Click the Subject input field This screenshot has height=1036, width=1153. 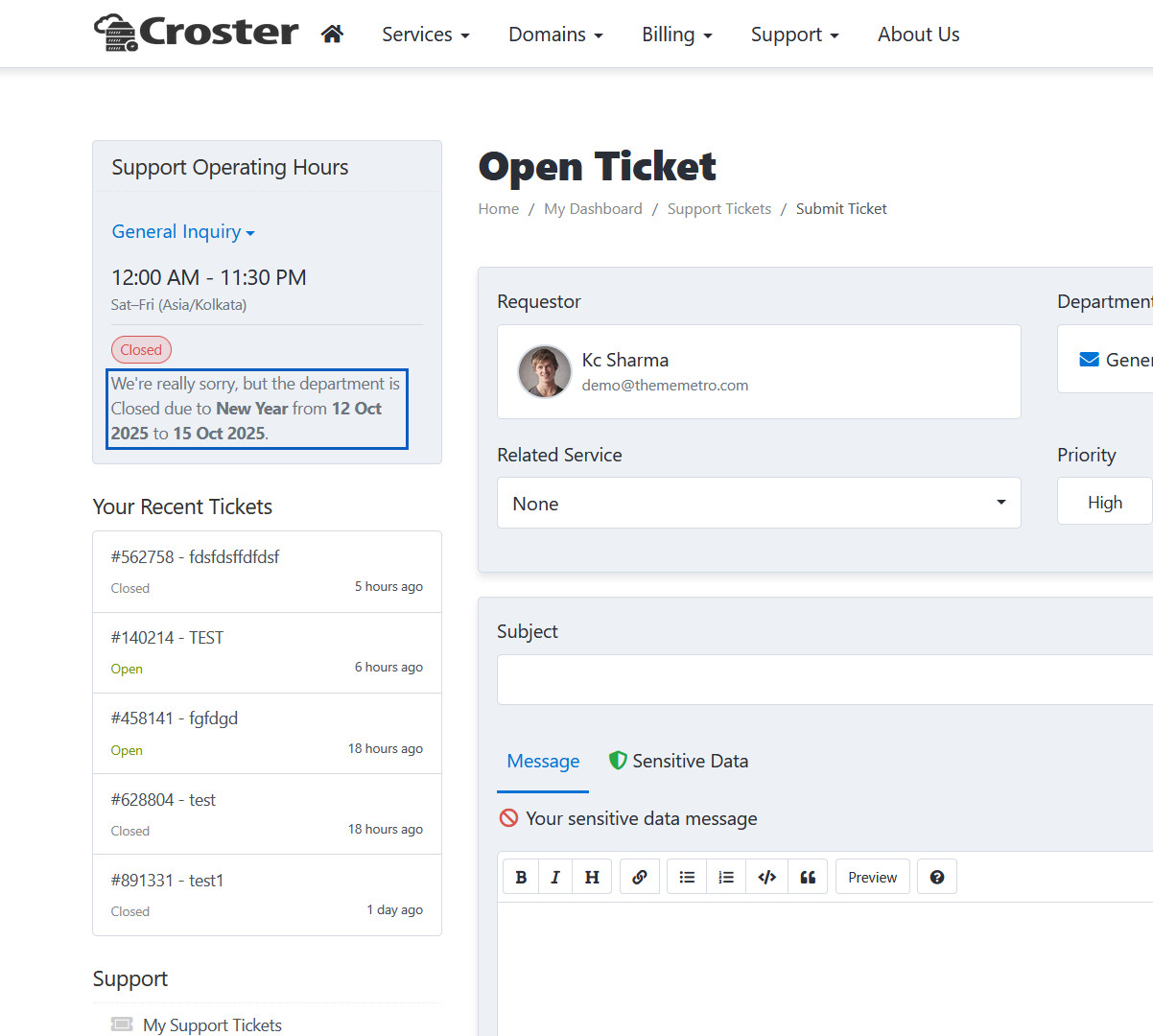coord(825,680)
